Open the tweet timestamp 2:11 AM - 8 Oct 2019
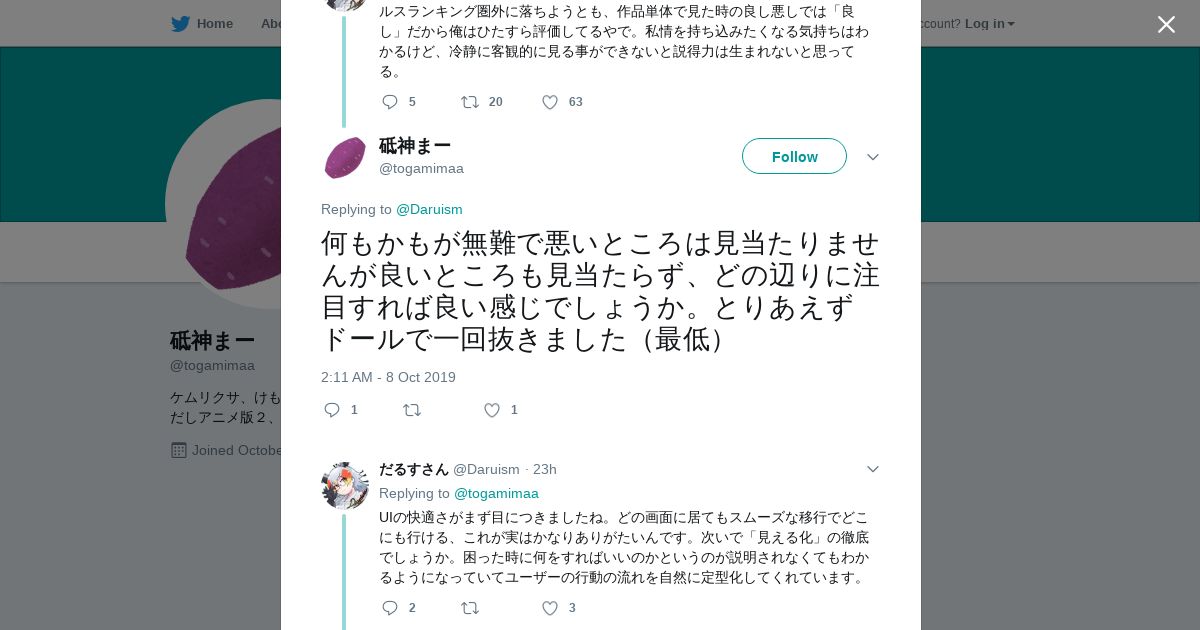Image resolution: width=1200 pixels, height=630 pixels. pyautogui.click(x=388, y=377)
